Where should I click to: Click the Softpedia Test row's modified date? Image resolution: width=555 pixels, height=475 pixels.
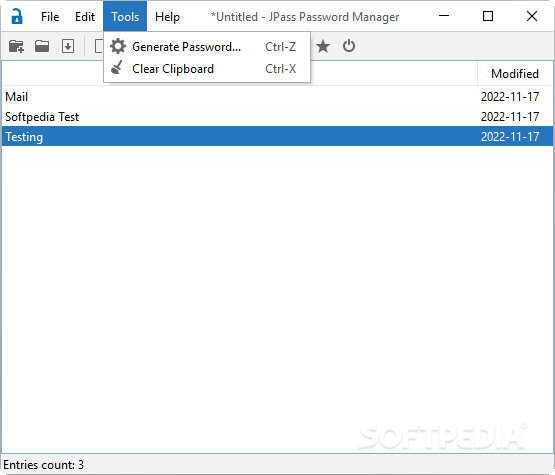(510, 117)
